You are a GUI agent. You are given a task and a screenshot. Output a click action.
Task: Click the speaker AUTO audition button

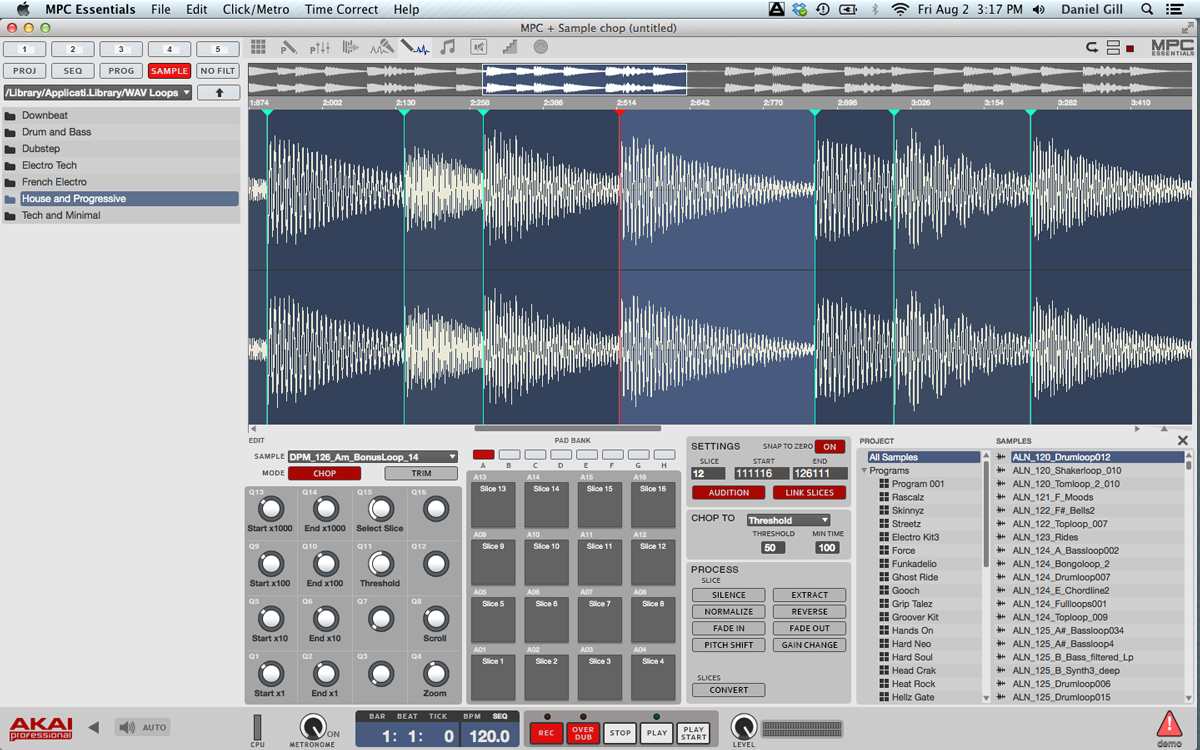tap(142, 728)
